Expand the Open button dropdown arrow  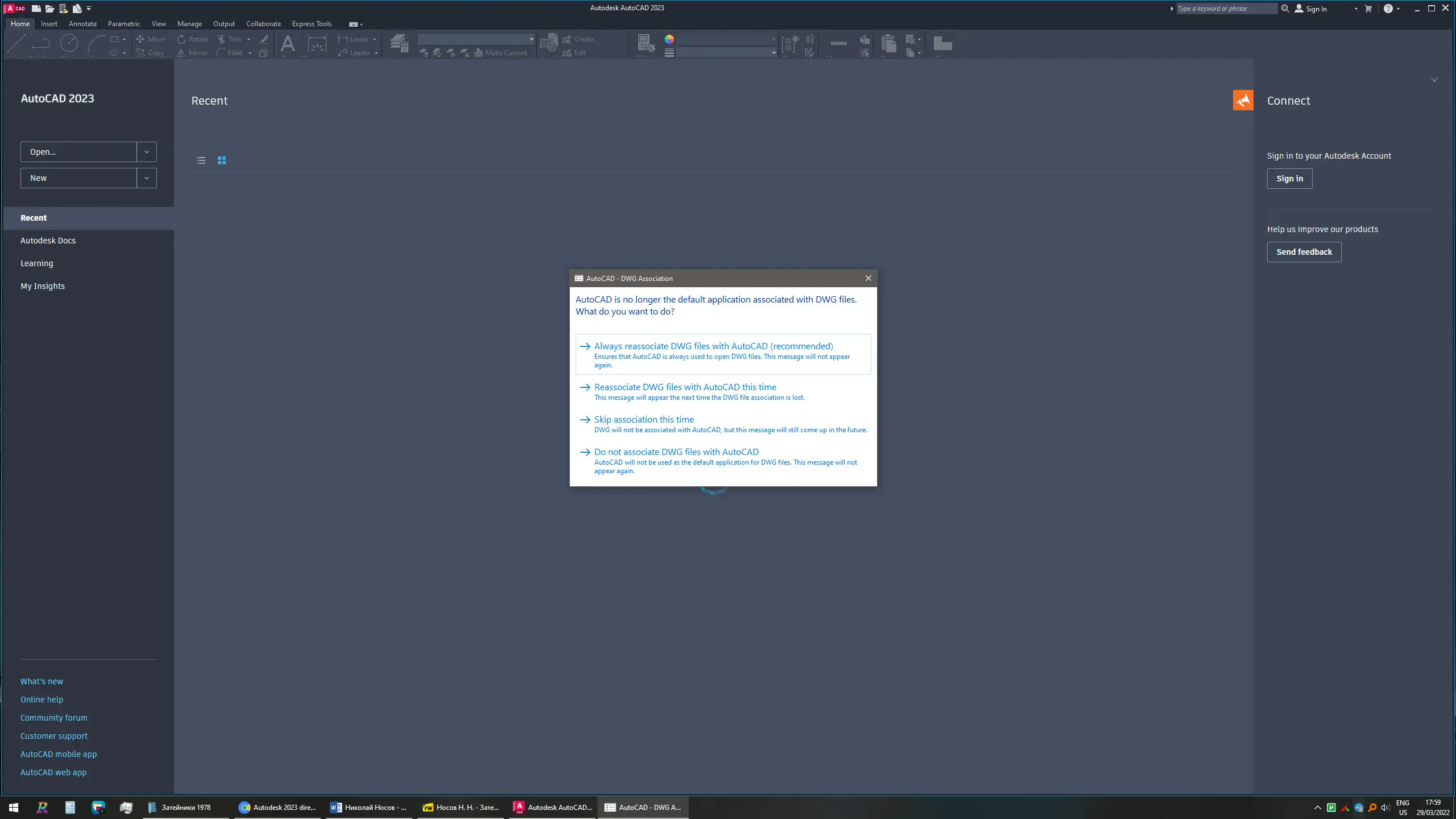click(x=147, y=152)
